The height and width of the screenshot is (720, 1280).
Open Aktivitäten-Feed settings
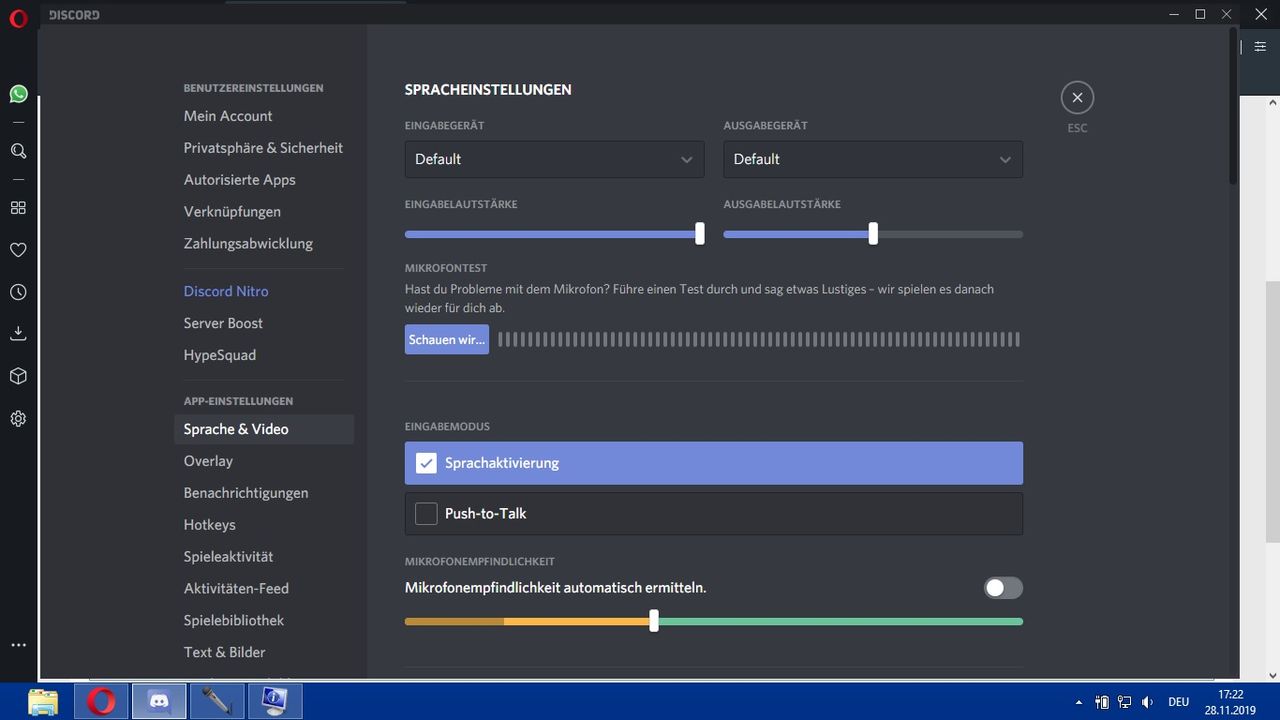click(236, 589)
